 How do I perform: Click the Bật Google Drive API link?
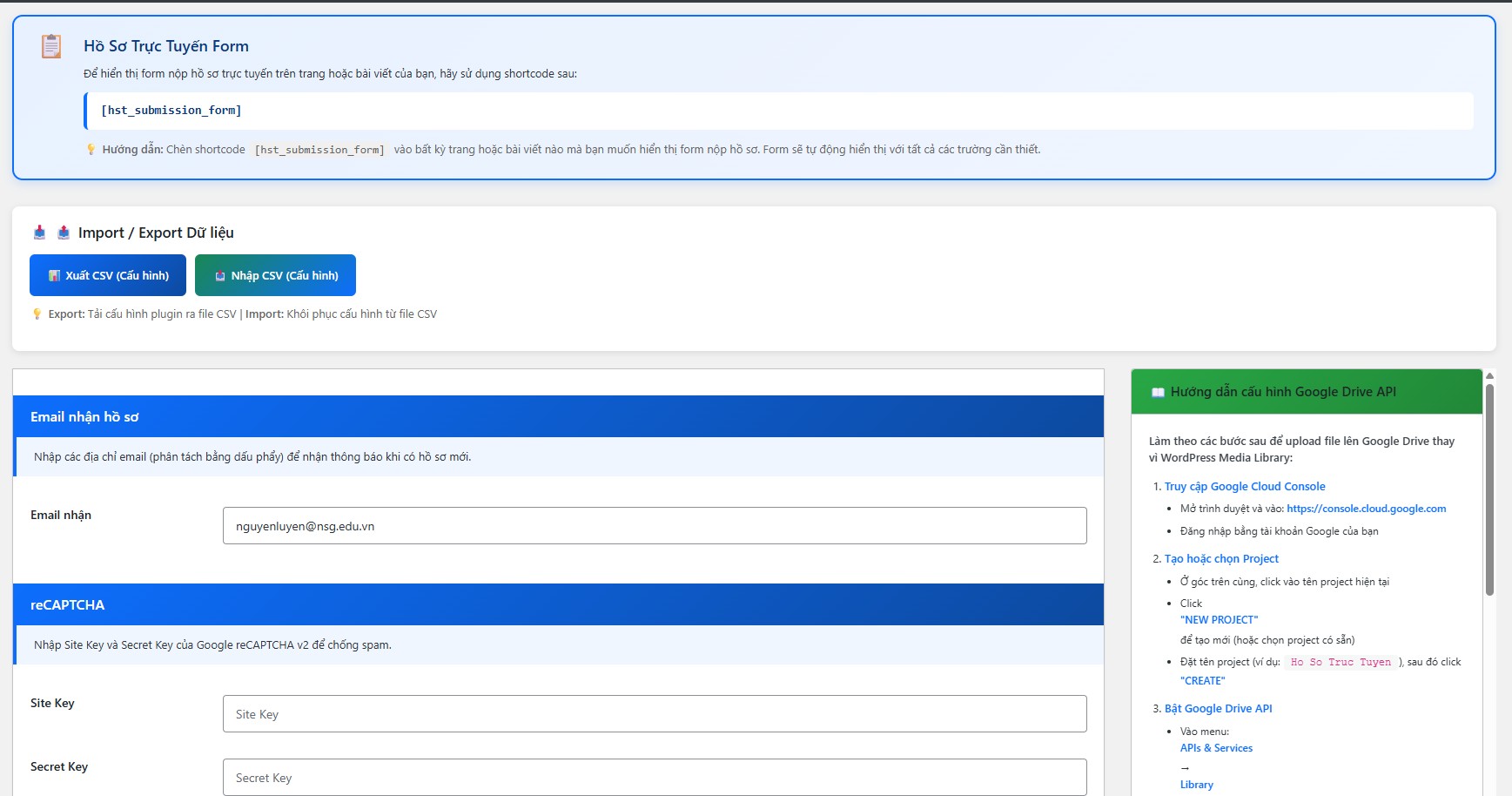coord(1218,709)
